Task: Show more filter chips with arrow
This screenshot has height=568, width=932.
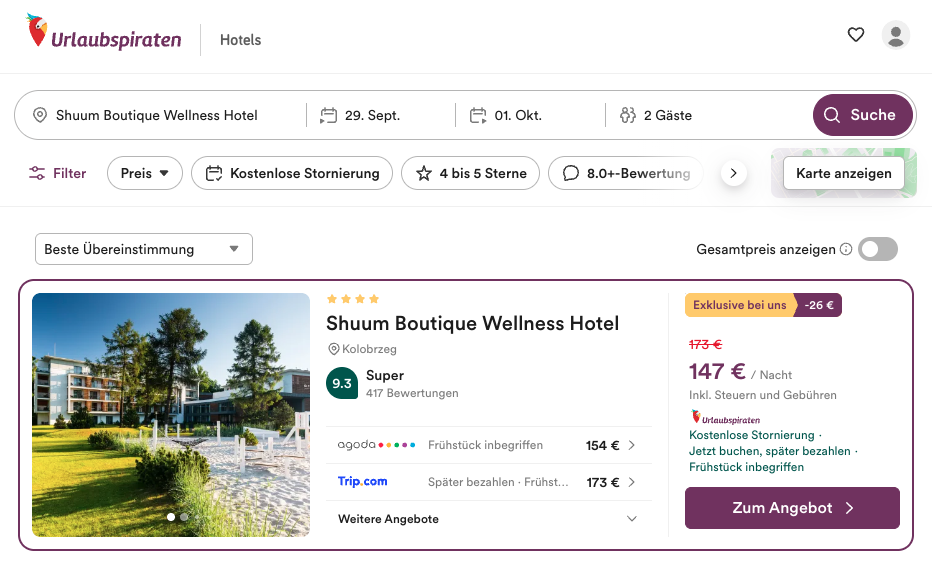Action: [733, 173]
